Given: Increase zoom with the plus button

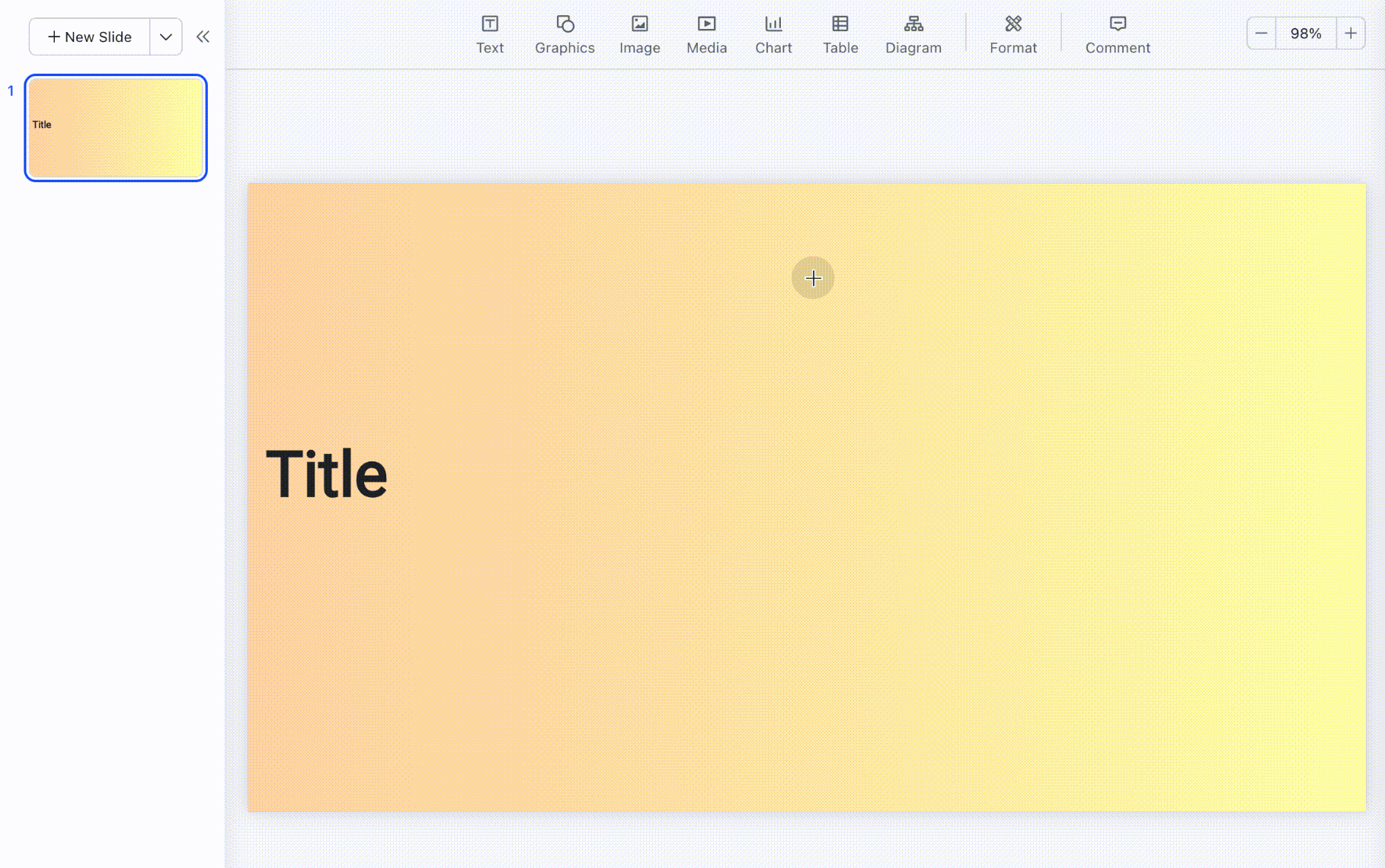Looking at the screenshot, I should pyautogui.click(x=1351, y=33).
